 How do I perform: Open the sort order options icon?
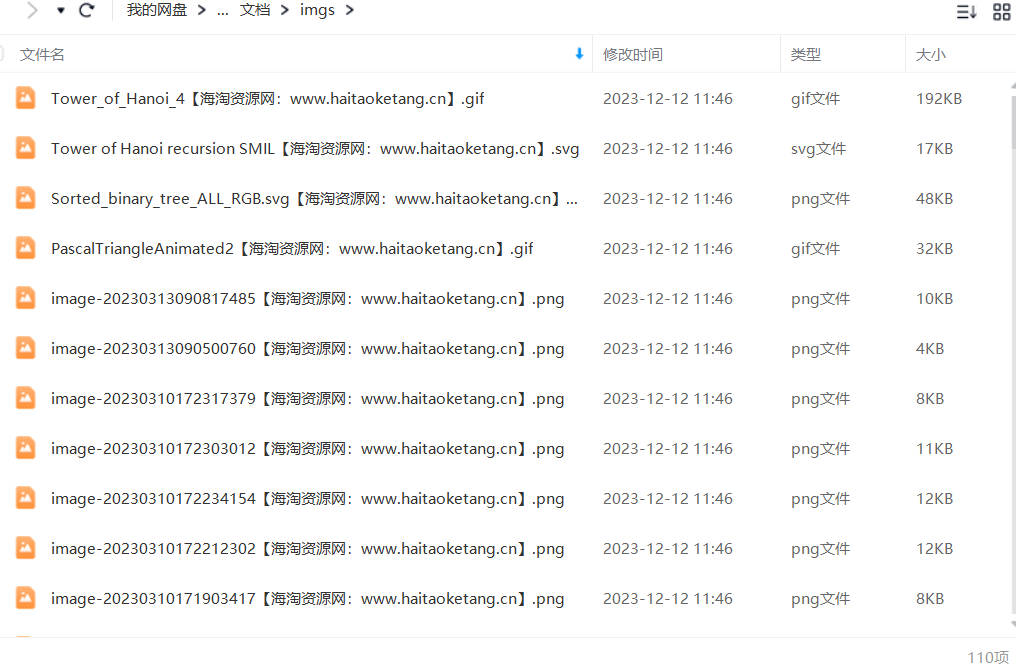click(x=966, y=12)
